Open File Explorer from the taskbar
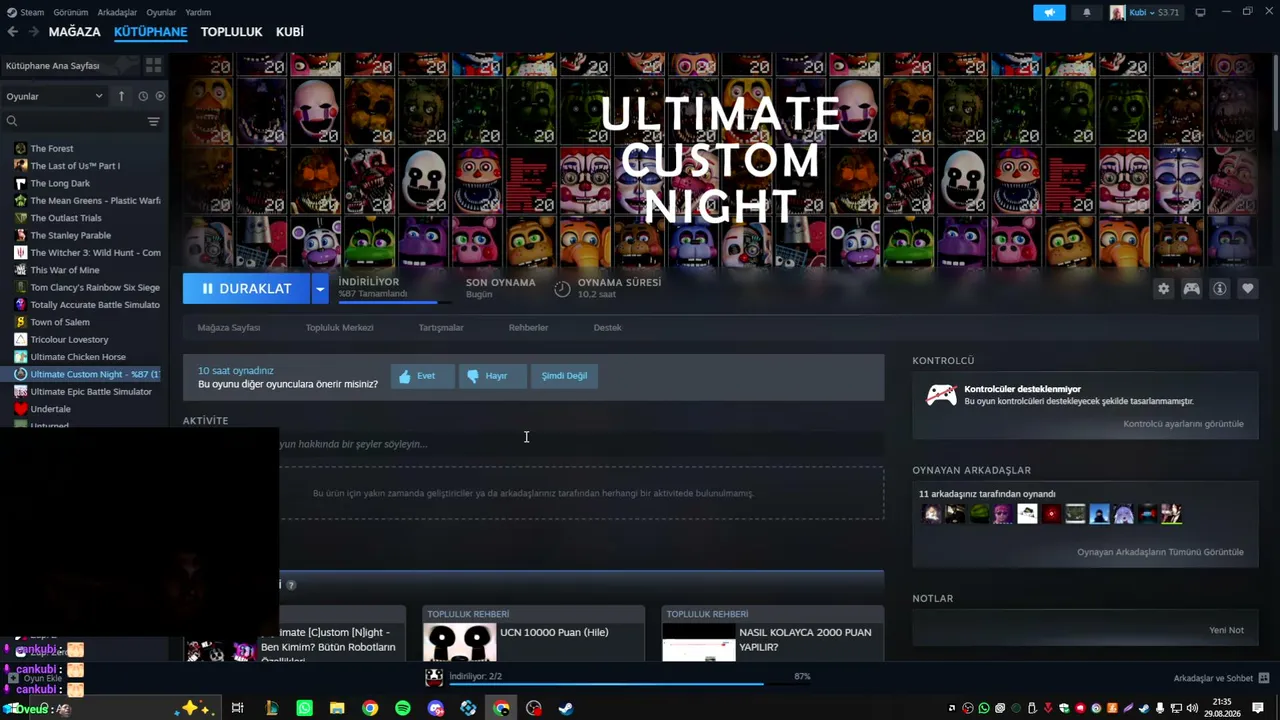This screenshot has height=720, width=1280. (337, 709)
